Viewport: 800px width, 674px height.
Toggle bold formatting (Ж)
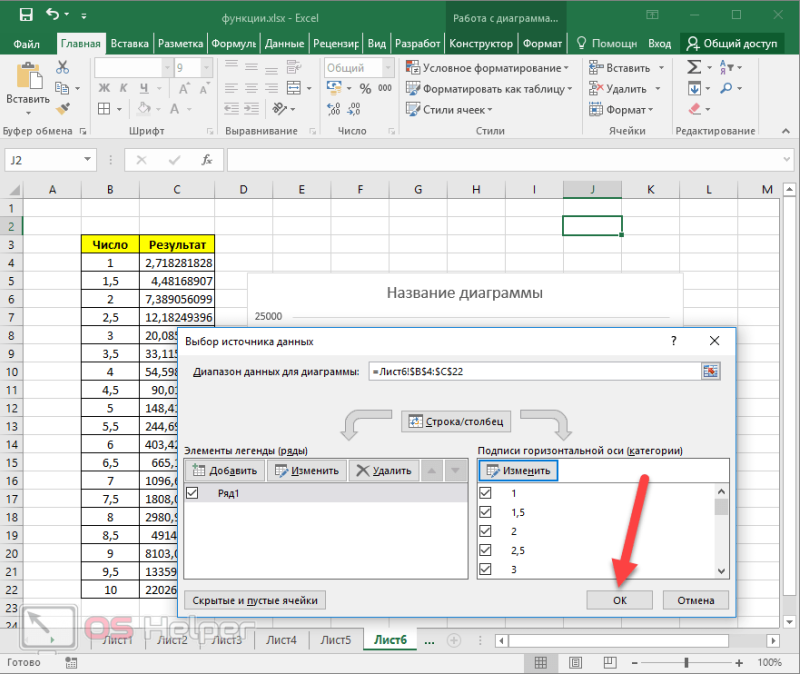[104, 88]
